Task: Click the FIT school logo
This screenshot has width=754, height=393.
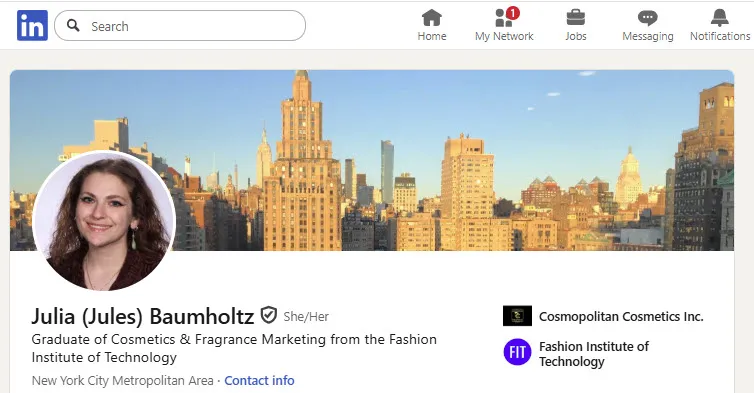Action: [517, 352]
